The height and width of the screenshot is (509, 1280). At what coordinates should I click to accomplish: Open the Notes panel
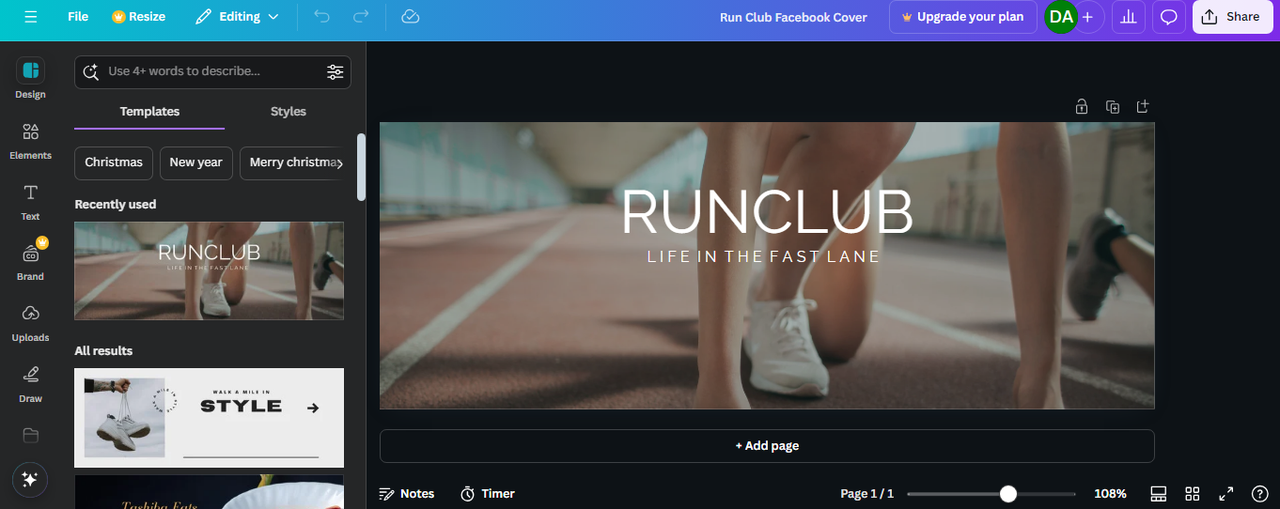tap(407, 494)
